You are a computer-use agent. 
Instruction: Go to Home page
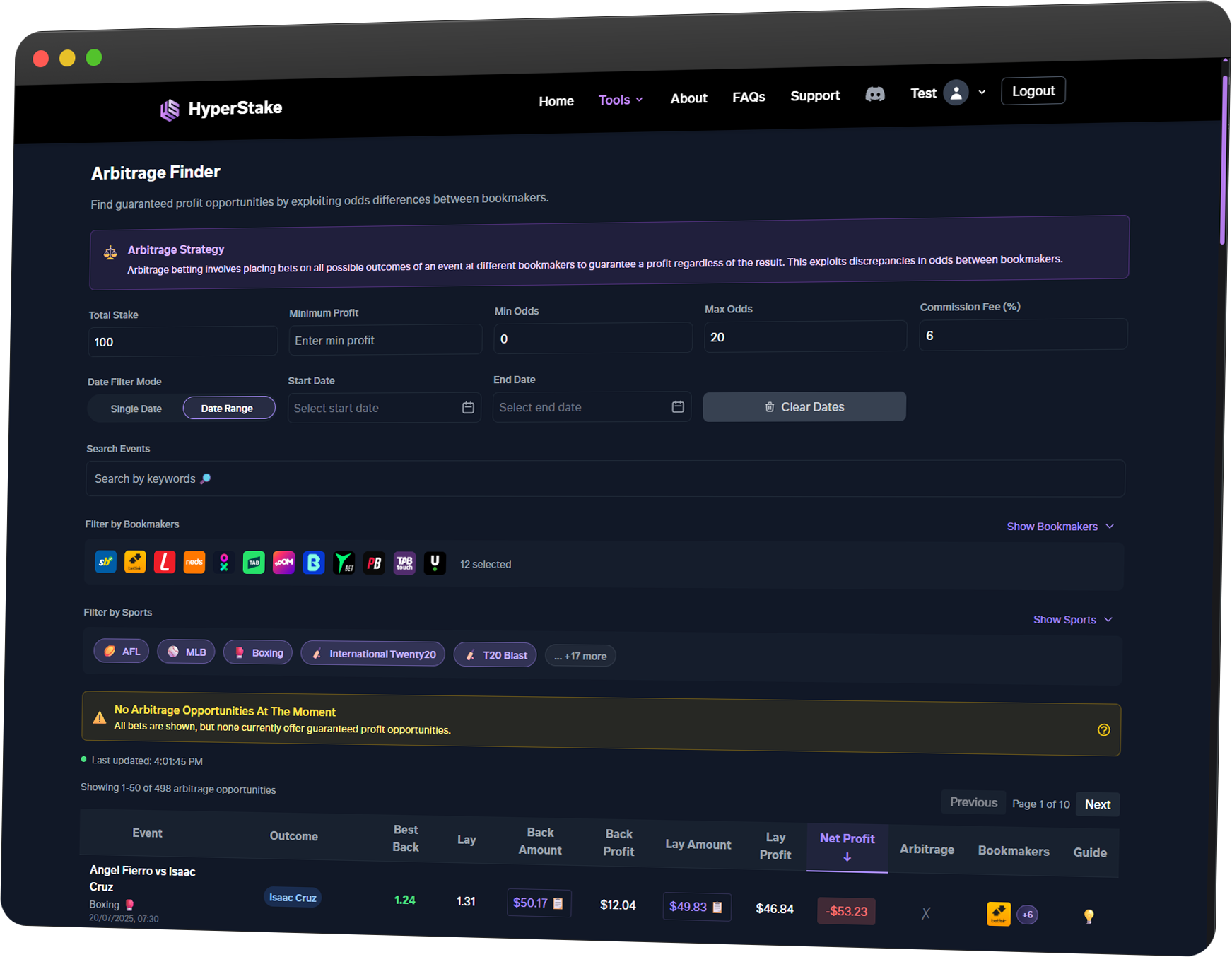[556, 101]
